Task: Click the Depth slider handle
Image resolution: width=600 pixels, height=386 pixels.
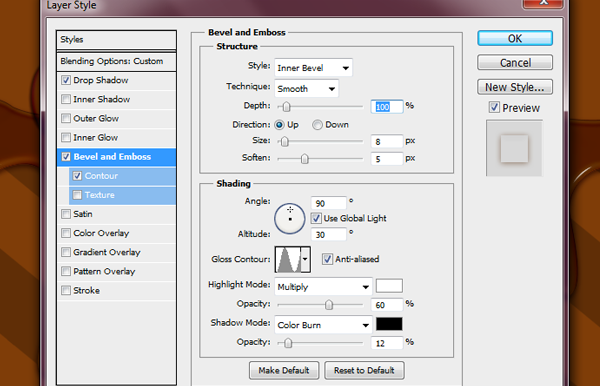Action: (286, 106)
